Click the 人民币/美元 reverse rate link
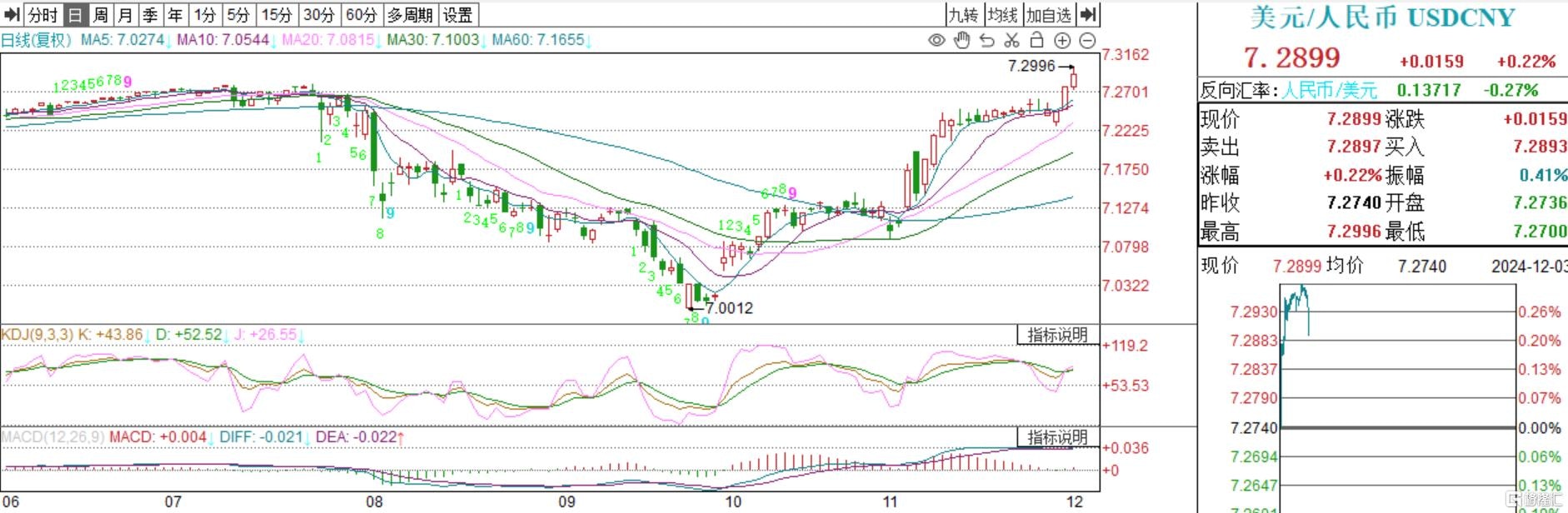 [x=1329, y=90]
